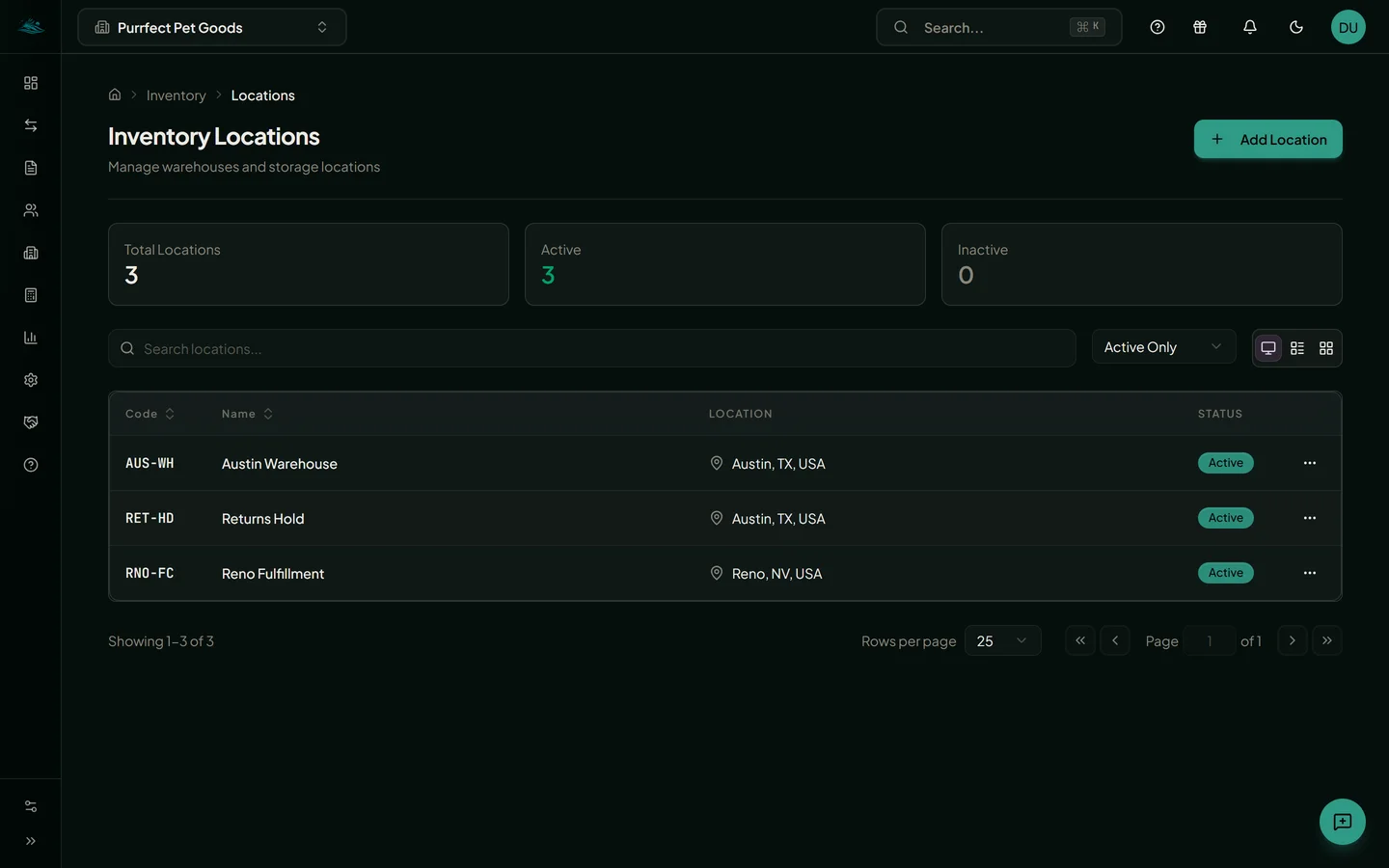Screen dimensions: 1389x868
Task: Click Active badge in Reno Fulfillment row
Action: pyautogui.click(x=1226, y=573)
